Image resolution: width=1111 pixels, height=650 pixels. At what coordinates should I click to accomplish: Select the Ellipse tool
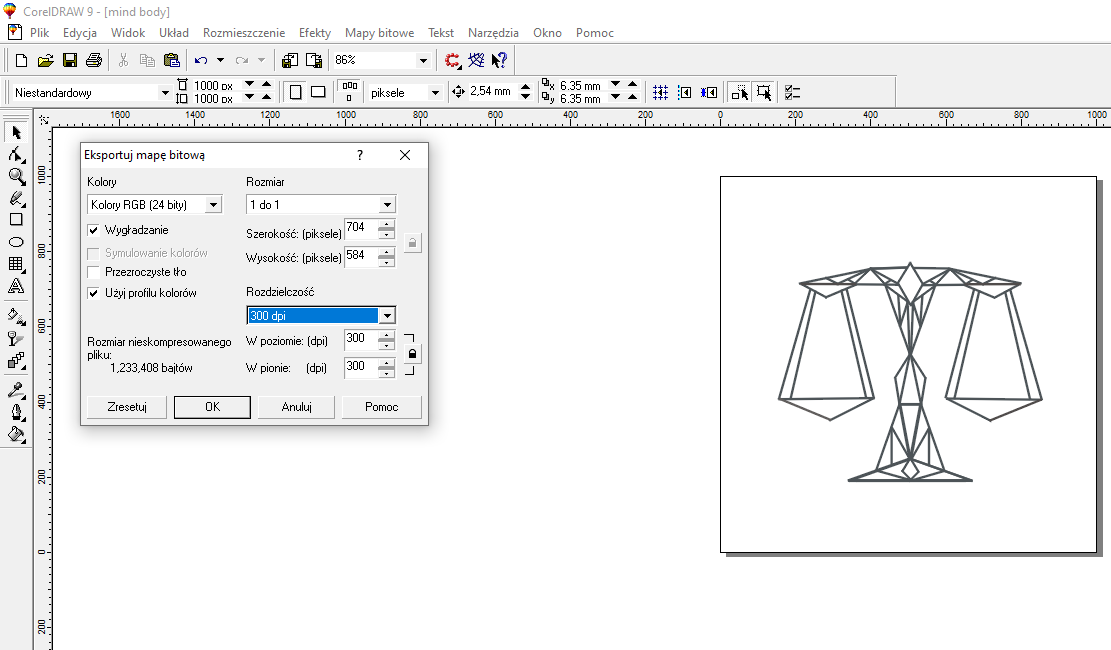point(16,242)
